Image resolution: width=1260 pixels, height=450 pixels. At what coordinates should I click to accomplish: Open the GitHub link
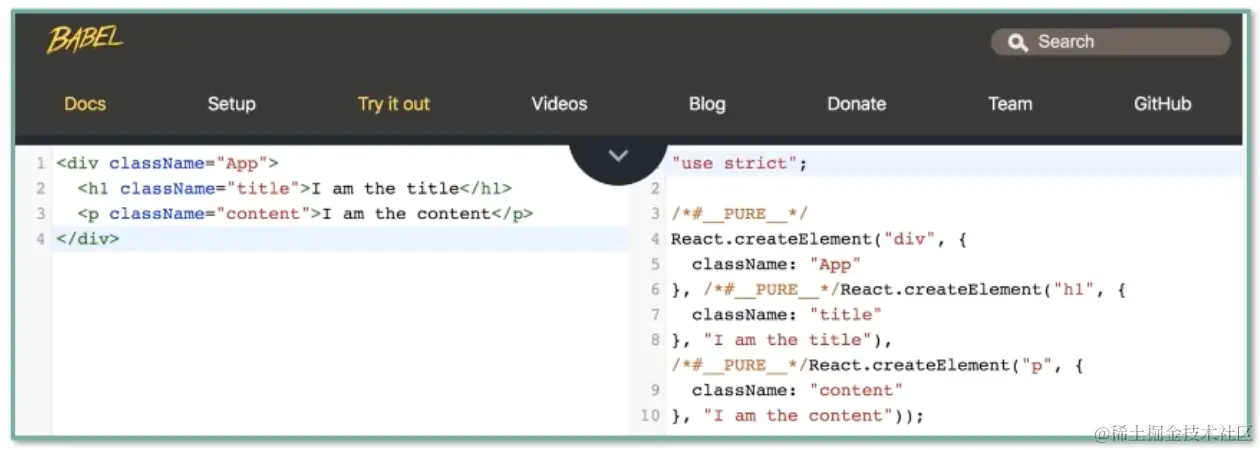1162,104
